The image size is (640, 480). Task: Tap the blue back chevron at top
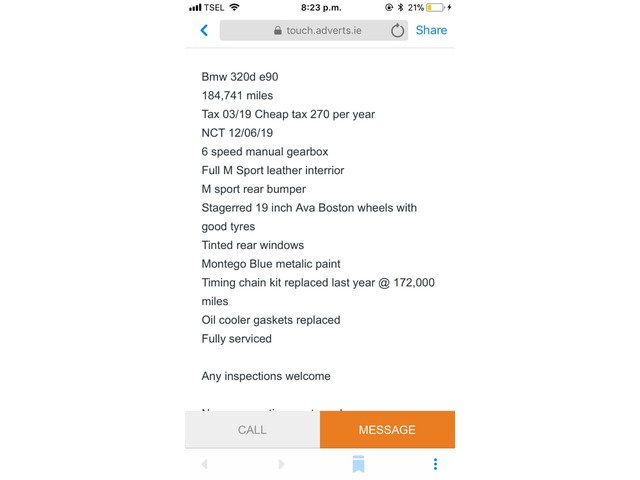click(204, 30)
